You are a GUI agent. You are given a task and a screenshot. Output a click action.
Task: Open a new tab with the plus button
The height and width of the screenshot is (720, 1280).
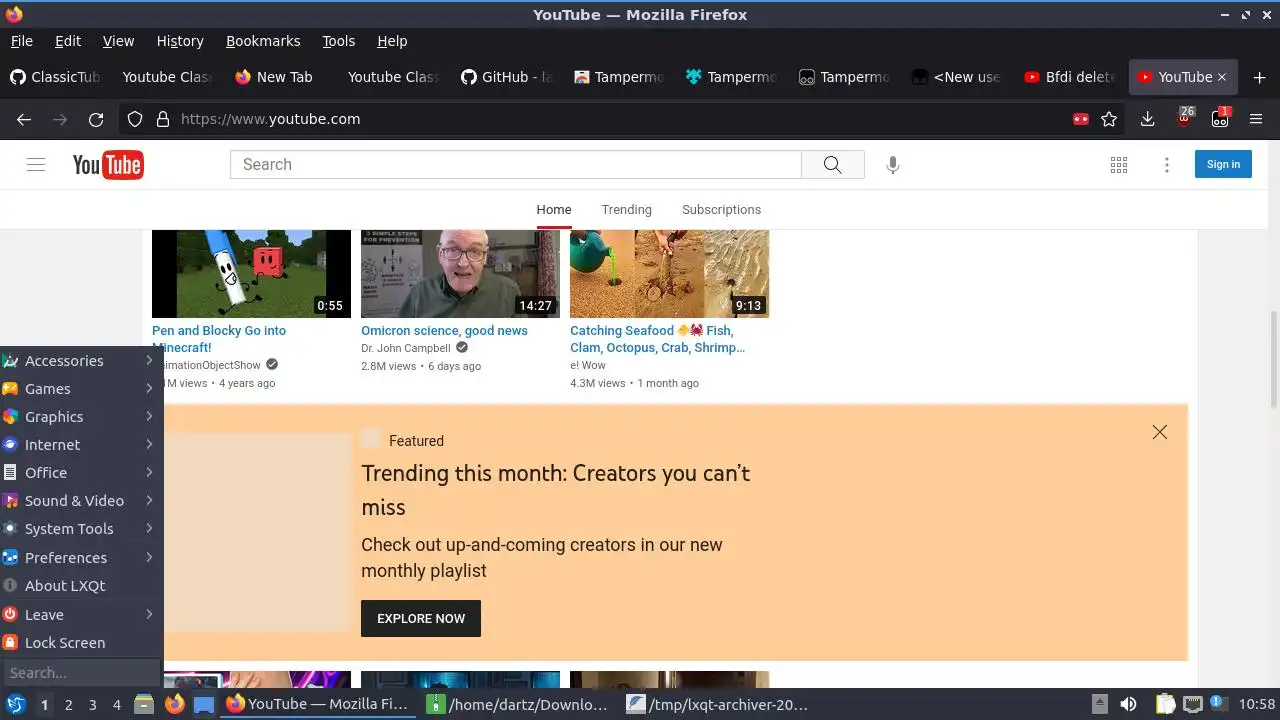tap(1259, 77)
